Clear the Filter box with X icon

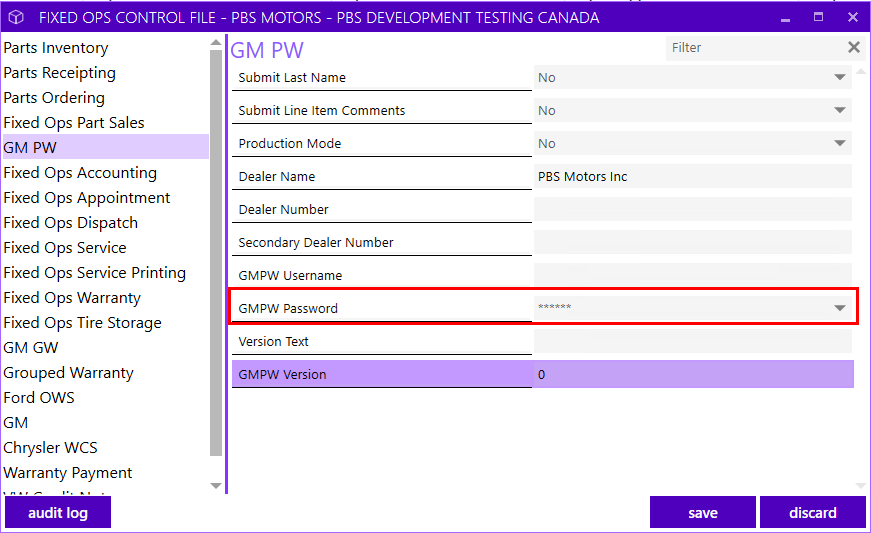(854, 48)
